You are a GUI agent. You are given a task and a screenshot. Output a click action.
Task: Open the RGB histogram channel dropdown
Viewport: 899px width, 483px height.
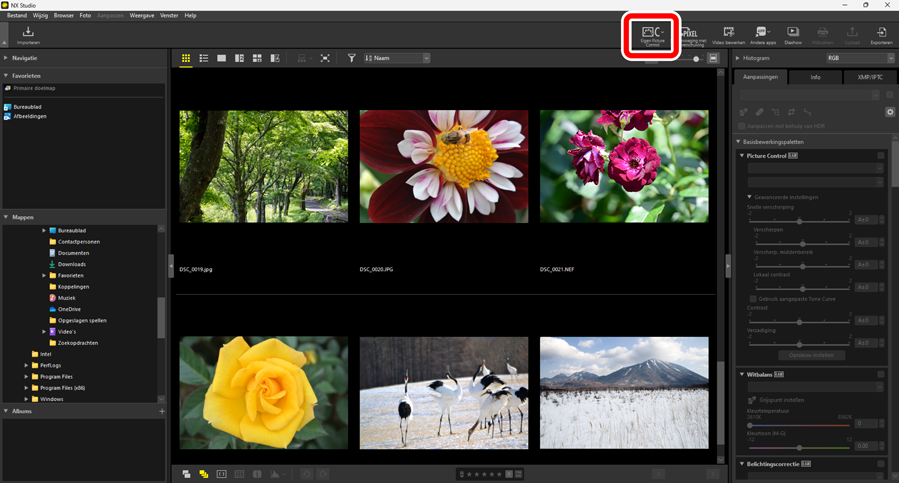(x=858, y=59)
